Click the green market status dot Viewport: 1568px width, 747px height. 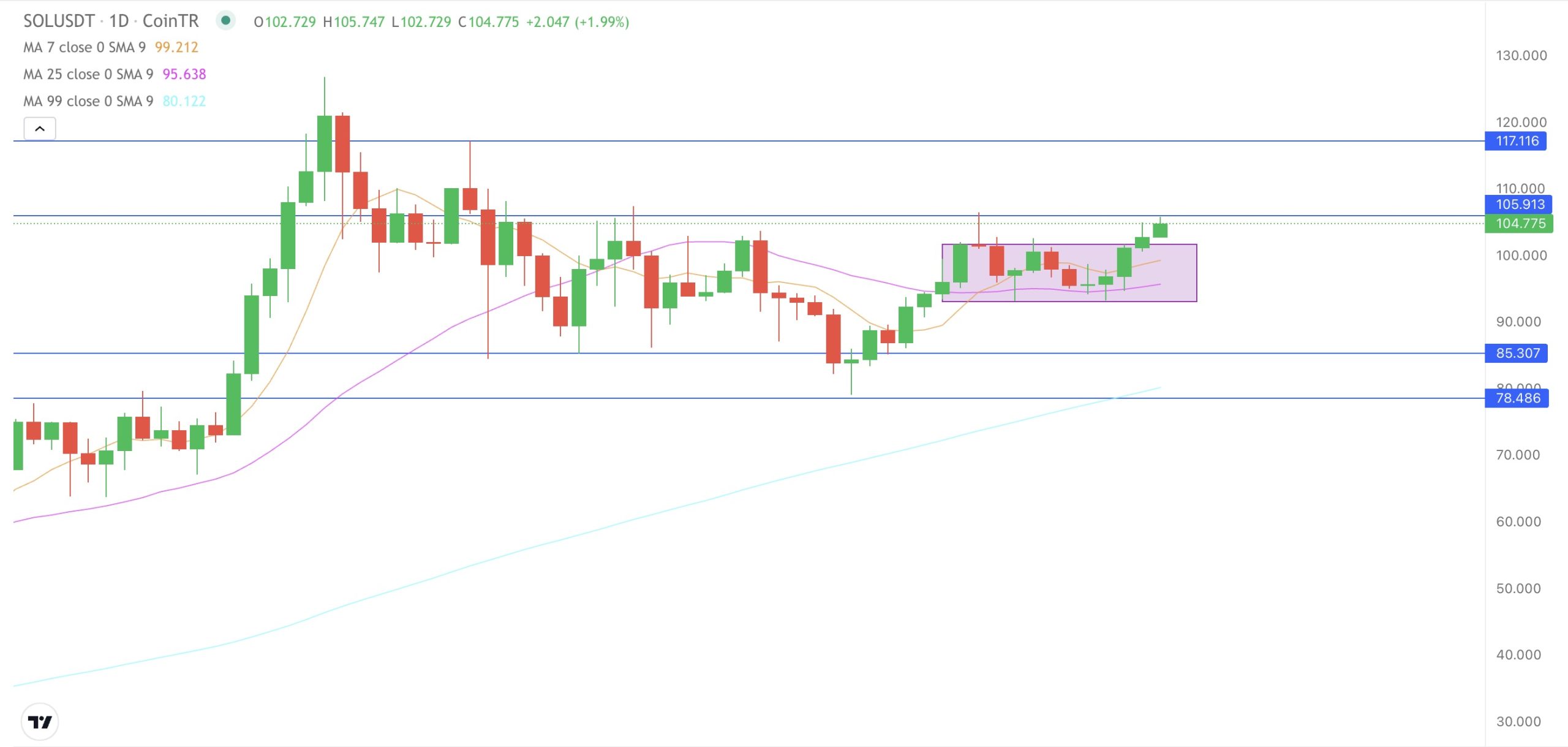[225, 21]
